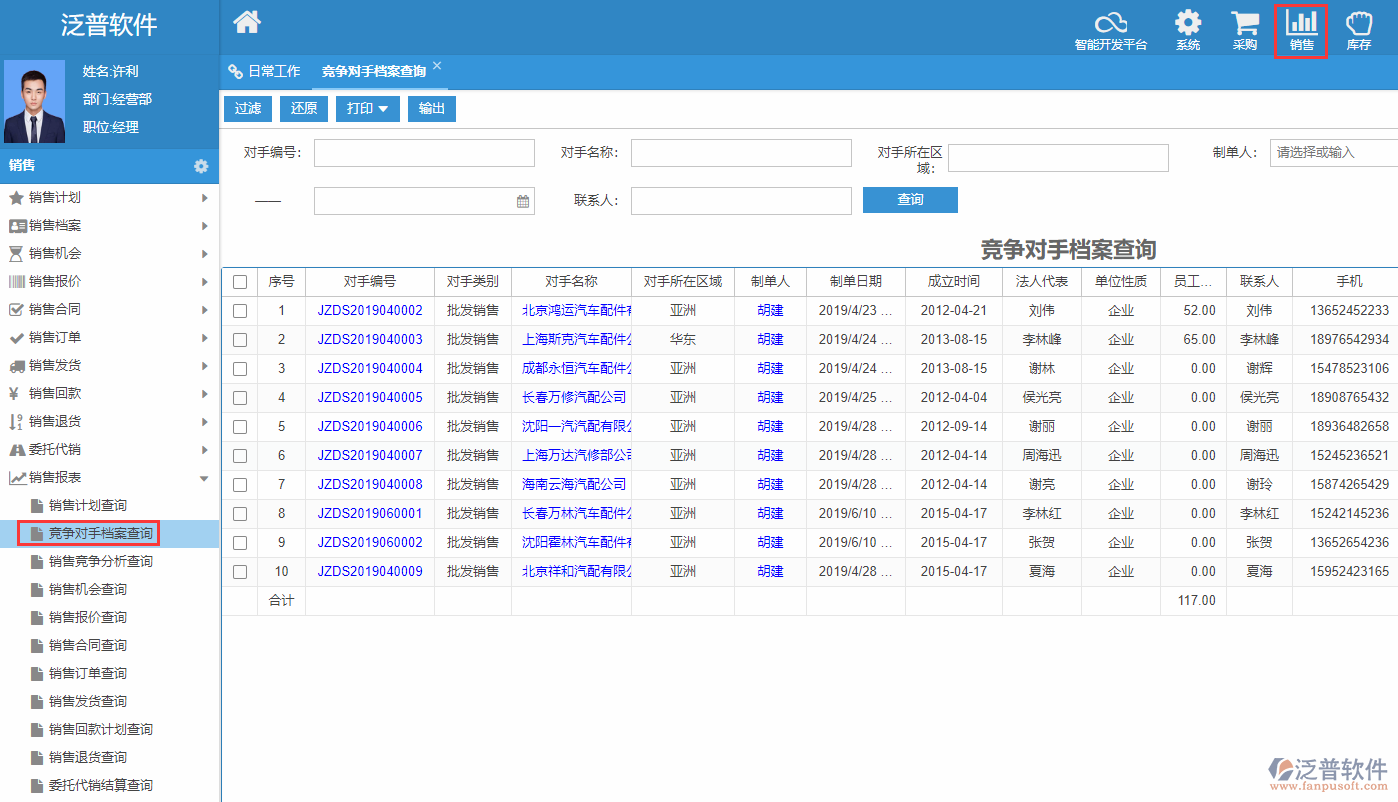Image resolution: width=1398 pixels, height=802 pixels.
Task: Open the 库存 module icon
Action: pyautogui.click(x=1358, y=28)
